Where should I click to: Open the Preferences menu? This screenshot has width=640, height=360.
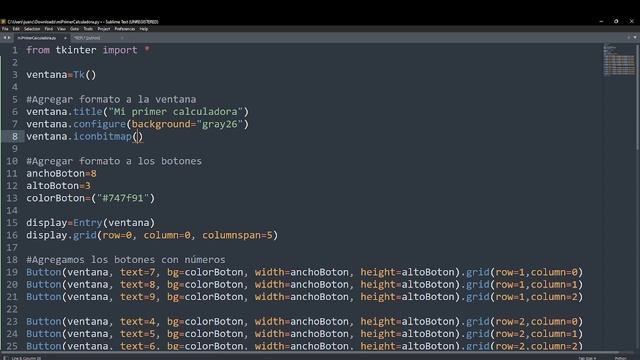click(x=124, y=29)
